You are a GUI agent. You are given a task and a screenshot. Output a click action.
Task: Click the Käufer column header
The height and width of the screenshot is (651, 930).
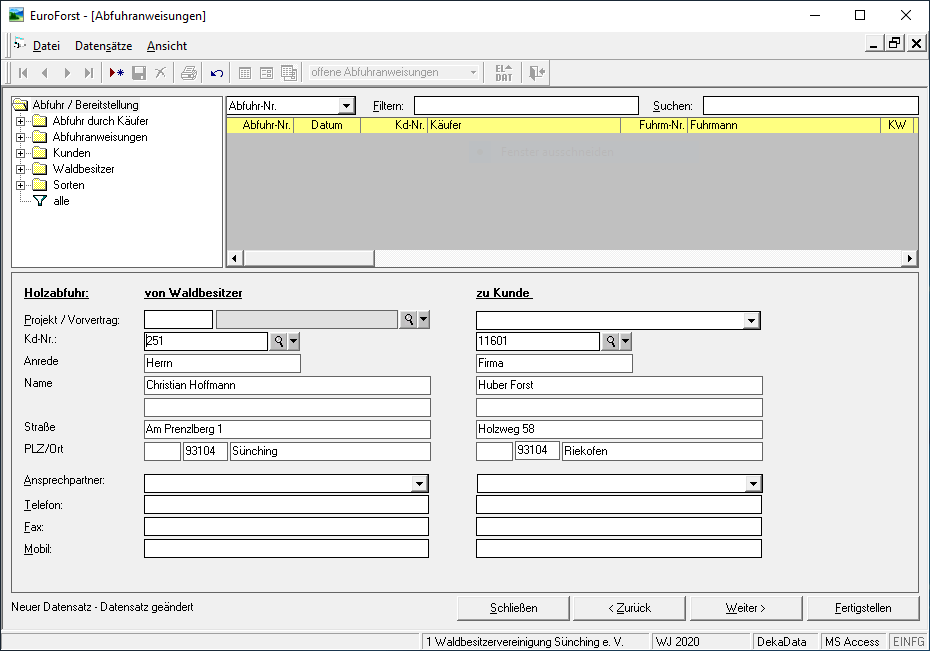524,125
